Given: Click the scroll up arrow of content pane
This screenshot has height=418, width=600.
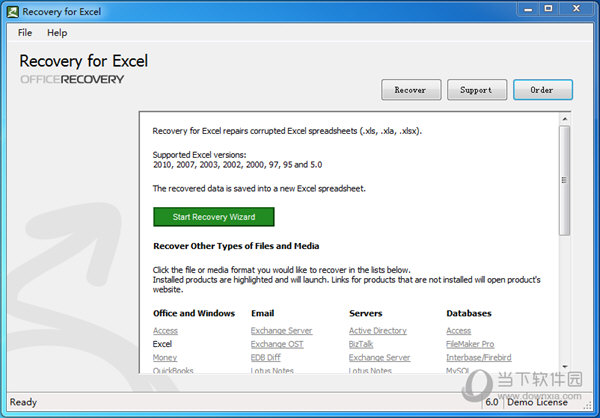Looking at the screenshot, I should click(x=565, y=119).
